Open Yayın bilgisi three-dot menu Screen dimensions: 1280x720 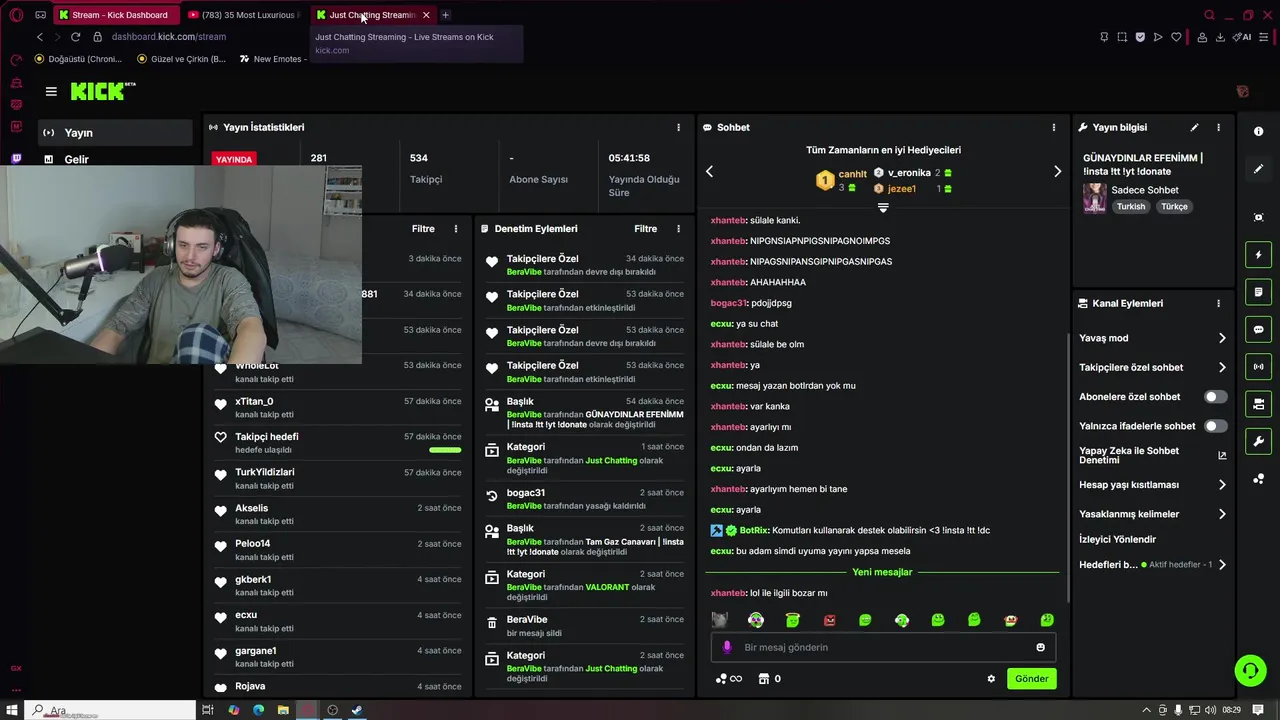pos(1218,128)
